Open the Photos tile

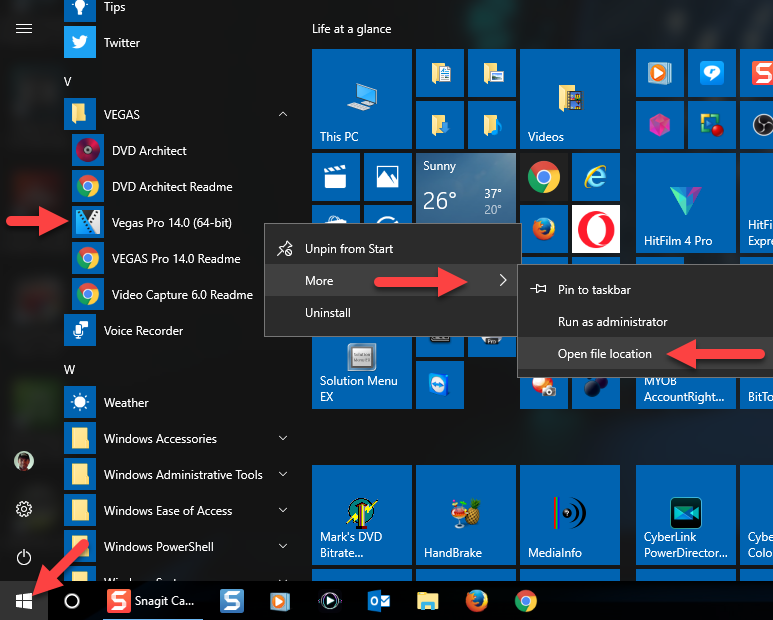387,176
